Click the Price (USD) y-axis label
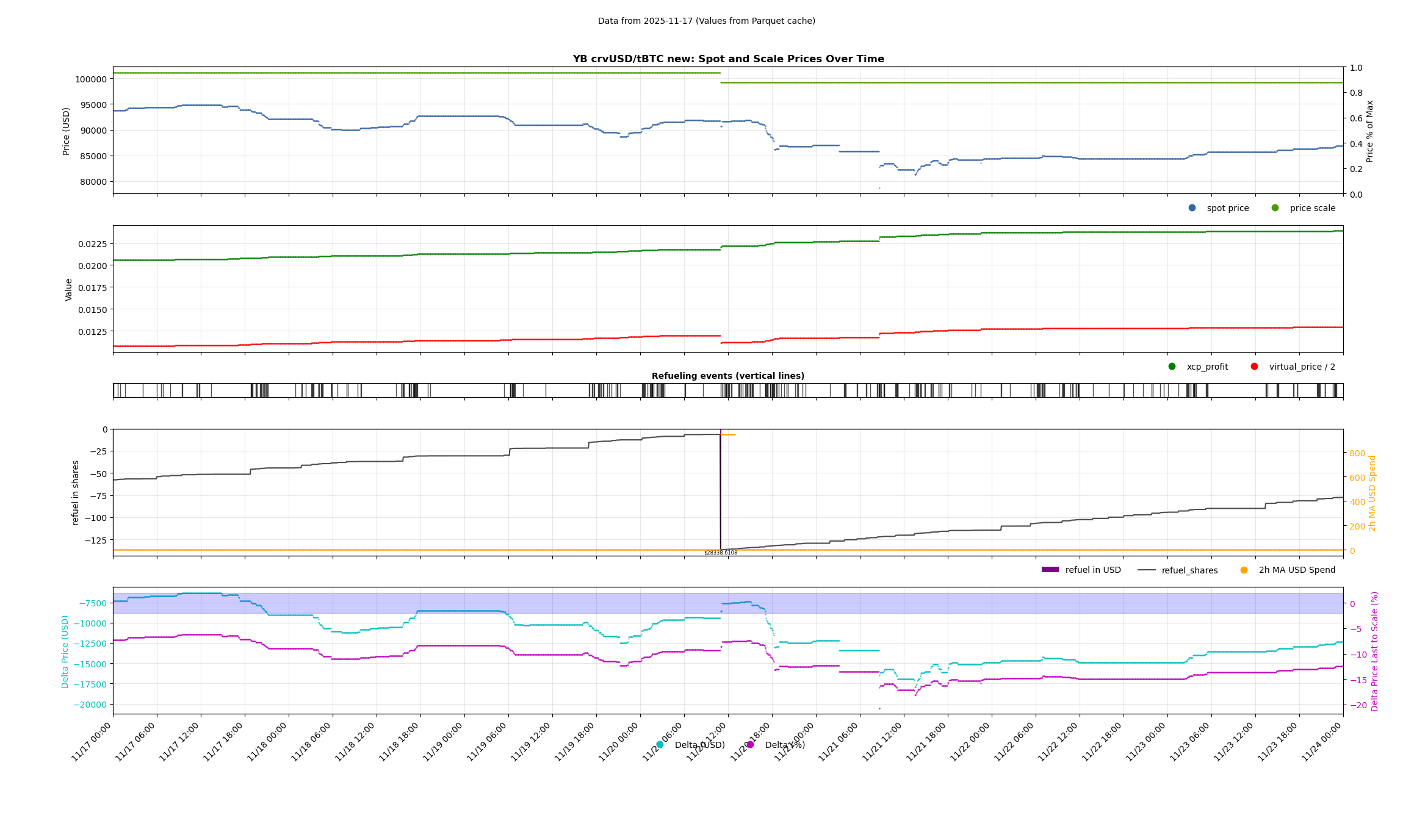 67,131
